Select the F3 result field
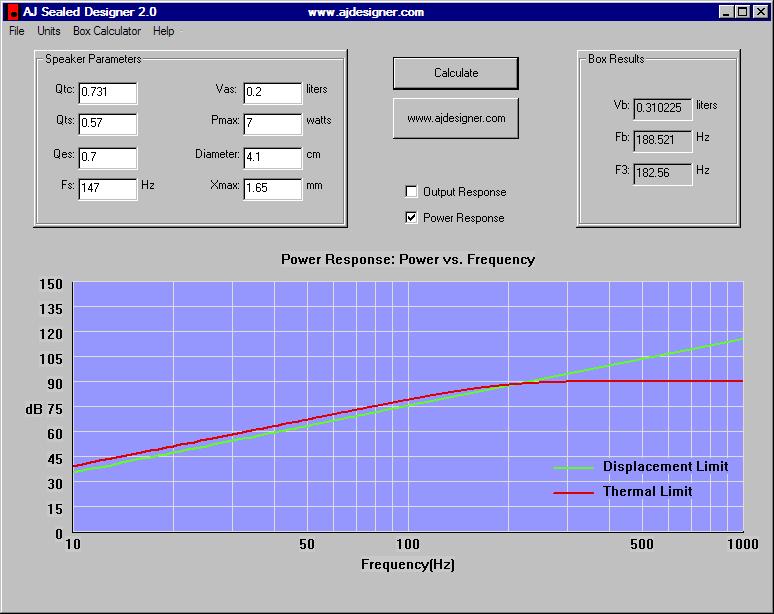This screenshot has width=774, height=614. click(663, 174)
